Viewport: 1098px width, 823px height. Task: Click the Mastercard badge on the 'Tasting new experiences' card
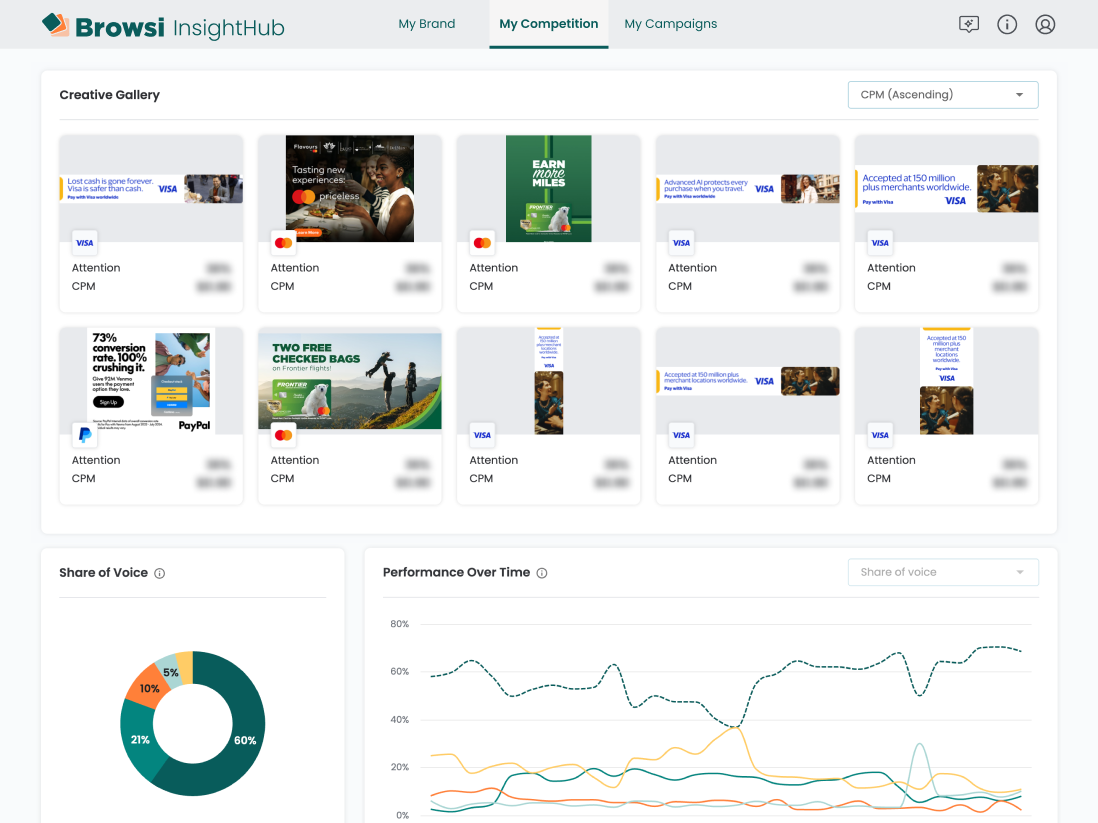(284, 243)
